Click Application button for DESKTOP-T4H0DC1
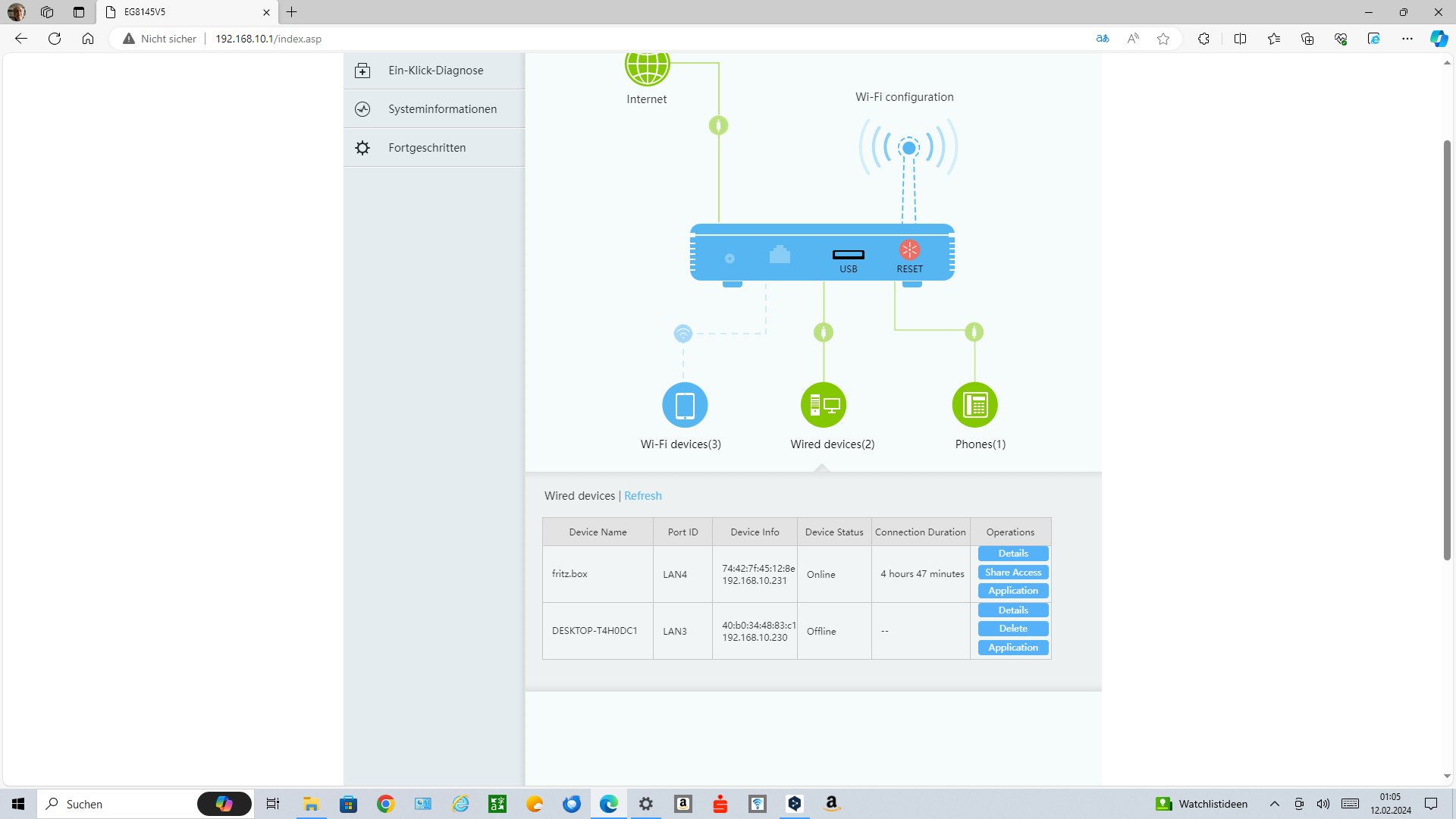 pos(1012,648)
